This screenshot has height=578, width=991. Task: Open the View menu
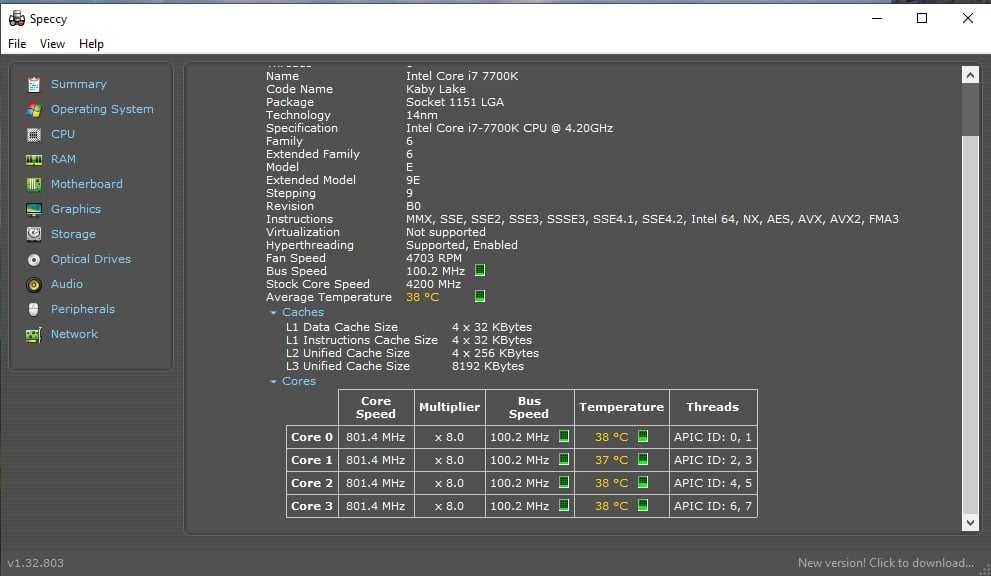[x=52, y=44]
